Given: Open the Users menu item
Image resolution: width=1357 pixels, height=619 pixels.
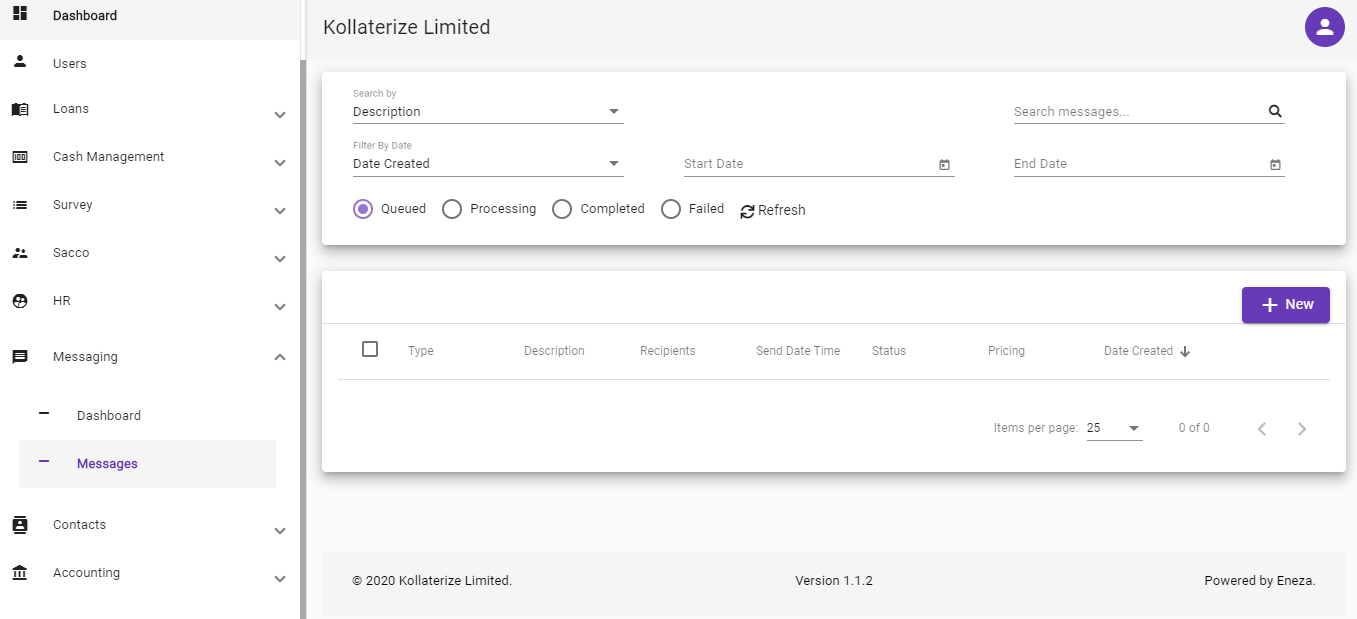Looking at the screenshot, I should pyautogui.click(x=150, y=63).
